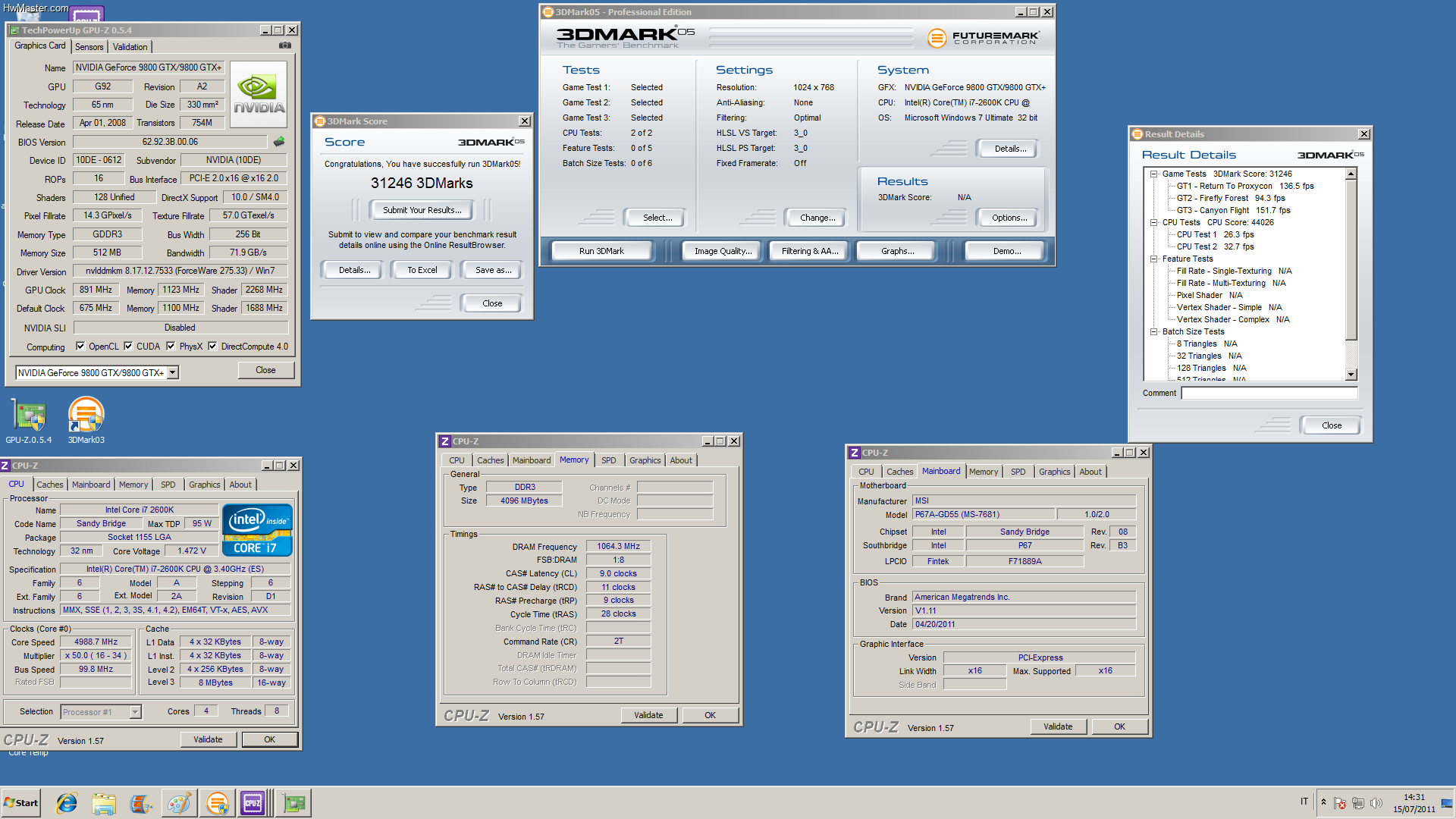Click Result Details scrollbar up arrow
This screenshot has width=1456, height=819.
1351,174
